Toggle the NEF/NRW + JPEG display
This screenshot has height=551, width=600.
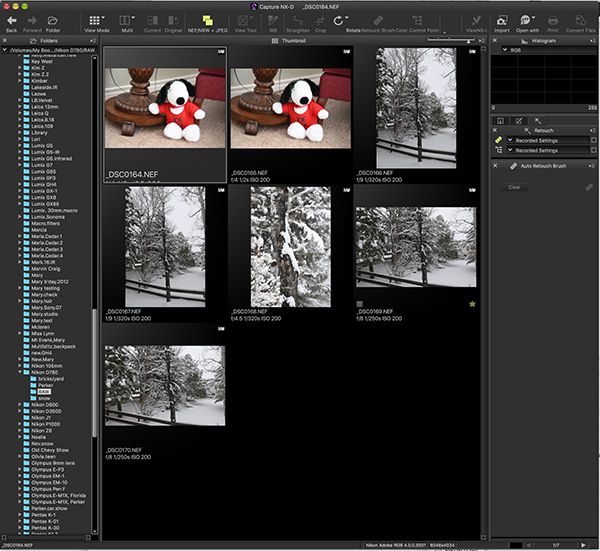(x=207, y=21)
